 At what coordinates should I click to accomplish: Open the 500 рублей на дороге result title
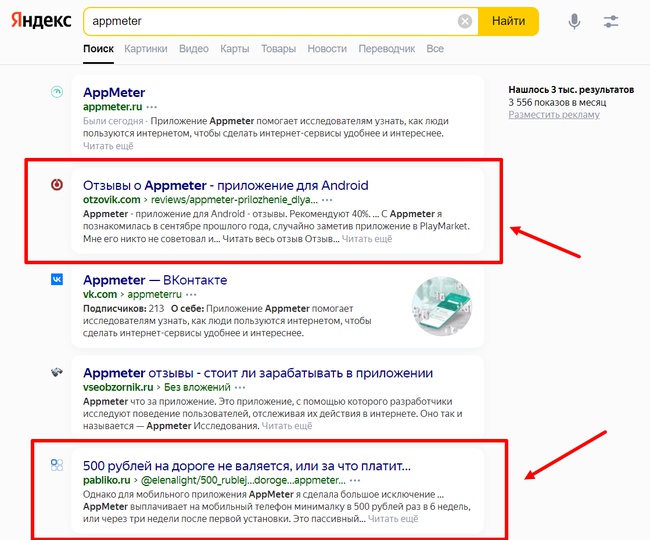pyautogui.click(x=247, y=466)
